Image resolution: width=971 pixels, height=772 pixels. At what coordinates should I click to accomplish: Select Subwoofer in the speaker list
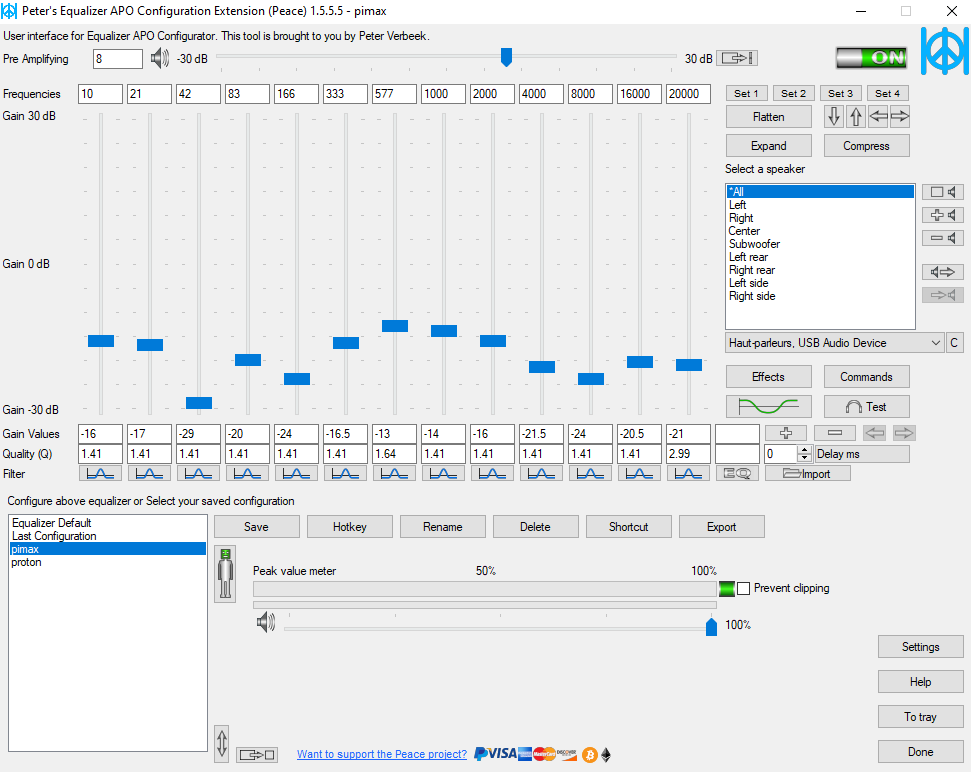(x=820, y=244)
